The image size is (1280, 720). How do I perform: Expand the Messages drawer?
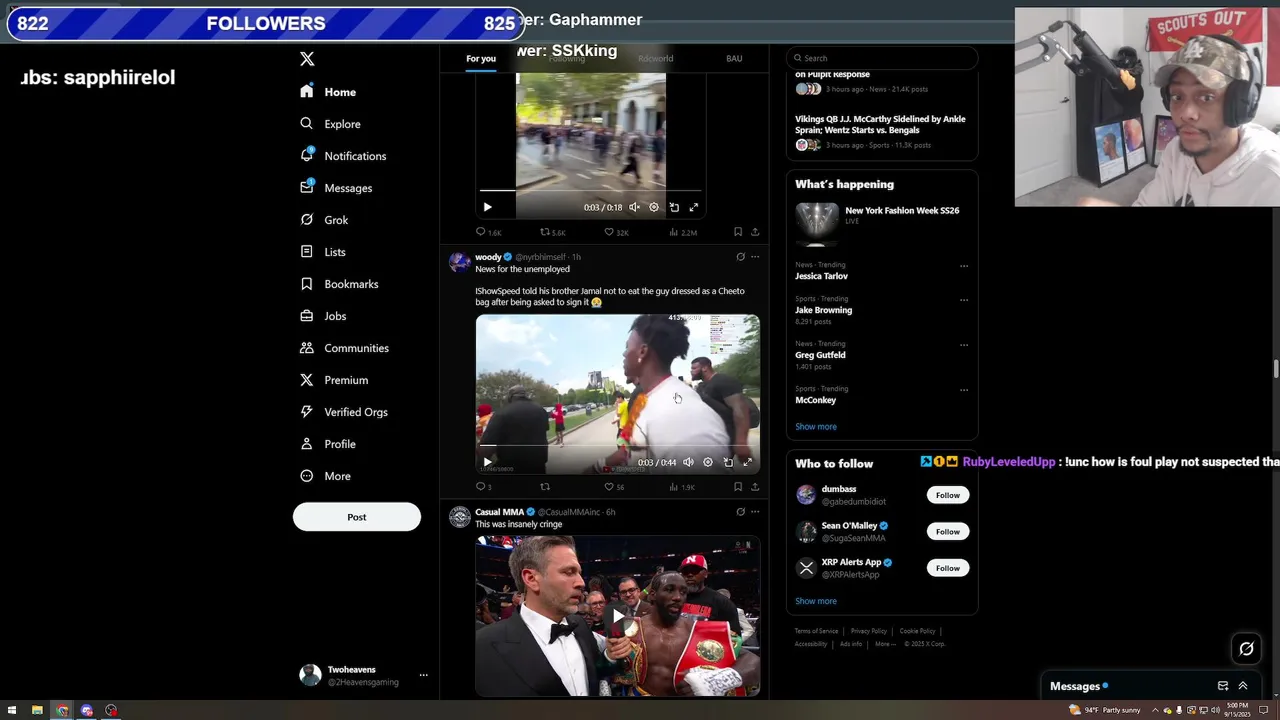[x=1243, y=686]
